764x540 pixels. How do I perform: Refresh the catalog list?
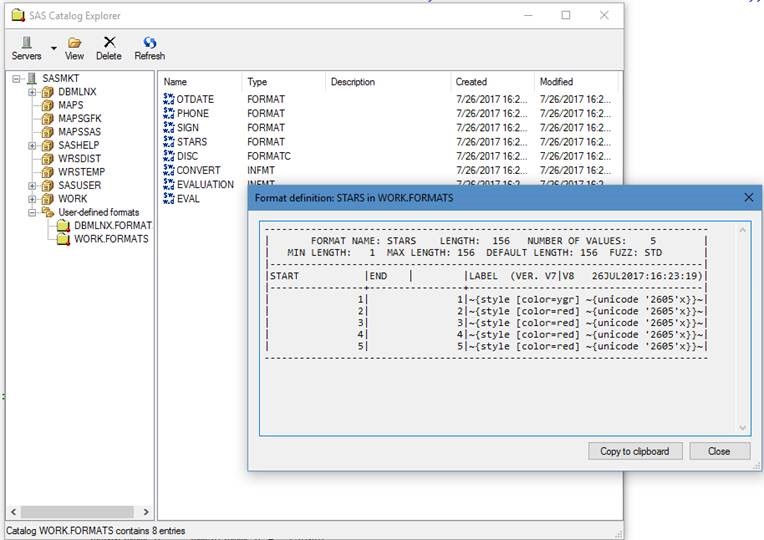(149, 48)
